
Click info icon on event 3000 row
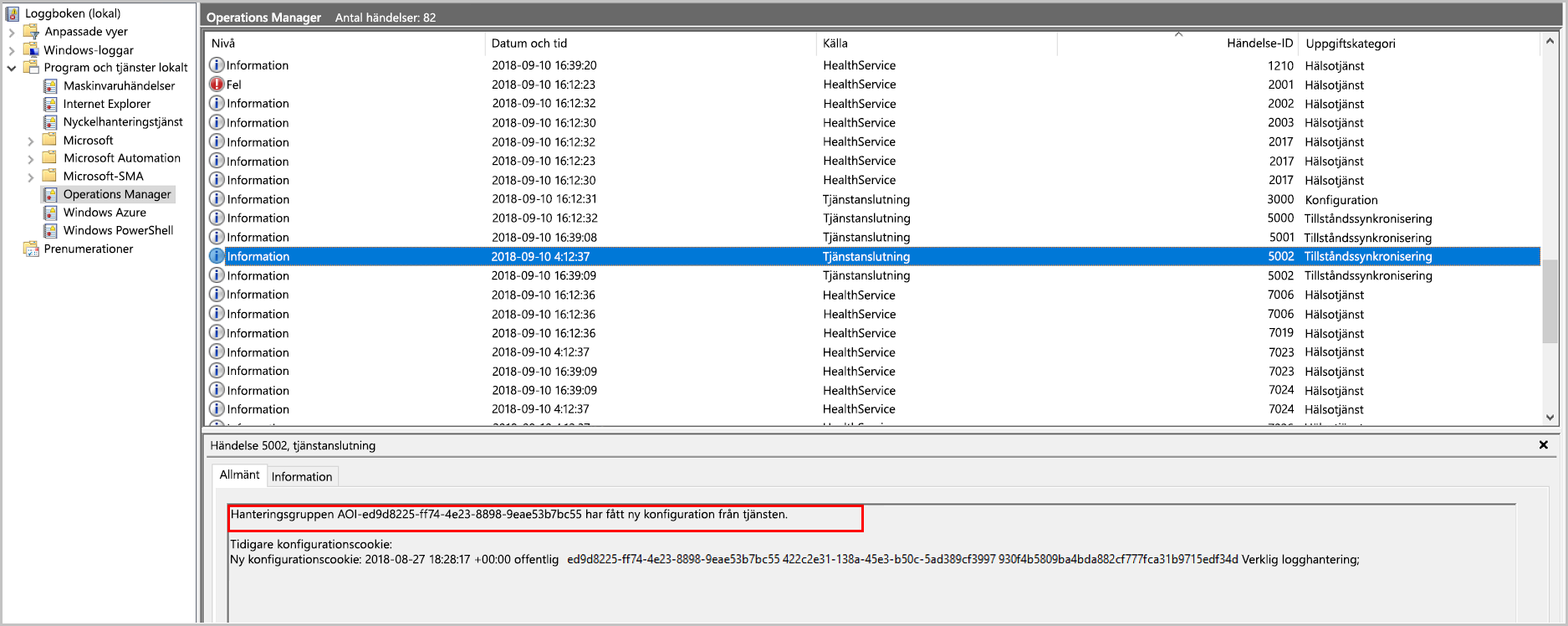[217, 199]
